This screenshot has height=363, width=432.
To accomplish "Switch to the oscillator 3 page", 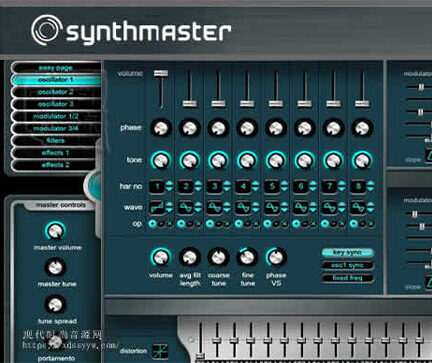I will [56, 104].
